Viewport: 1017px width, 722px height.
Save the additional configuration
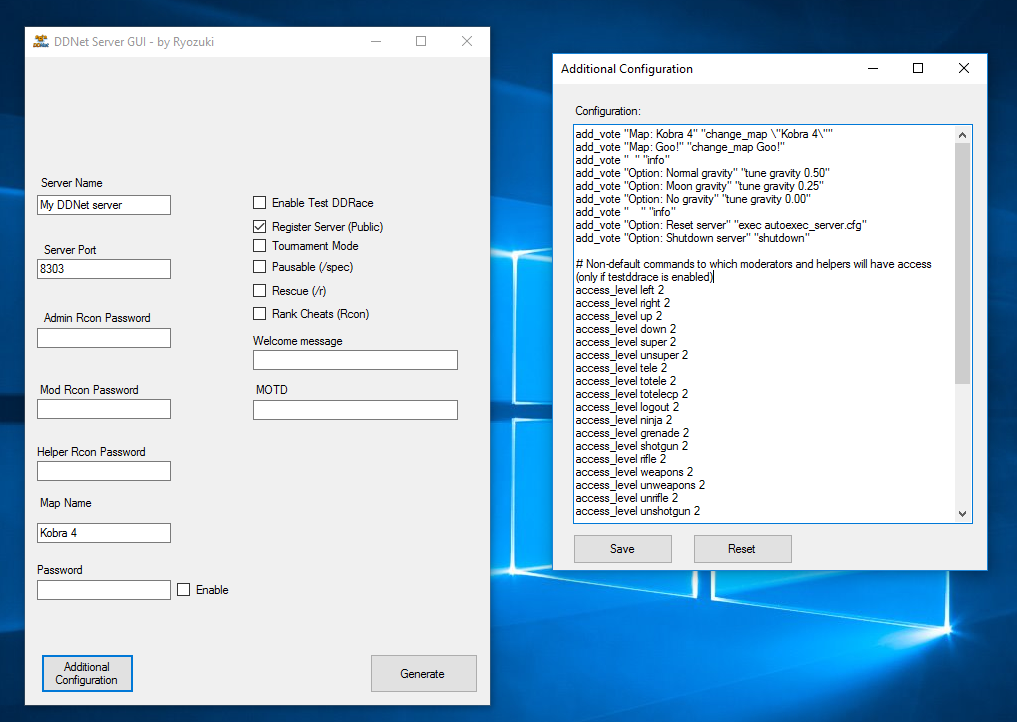coord(622,549)
